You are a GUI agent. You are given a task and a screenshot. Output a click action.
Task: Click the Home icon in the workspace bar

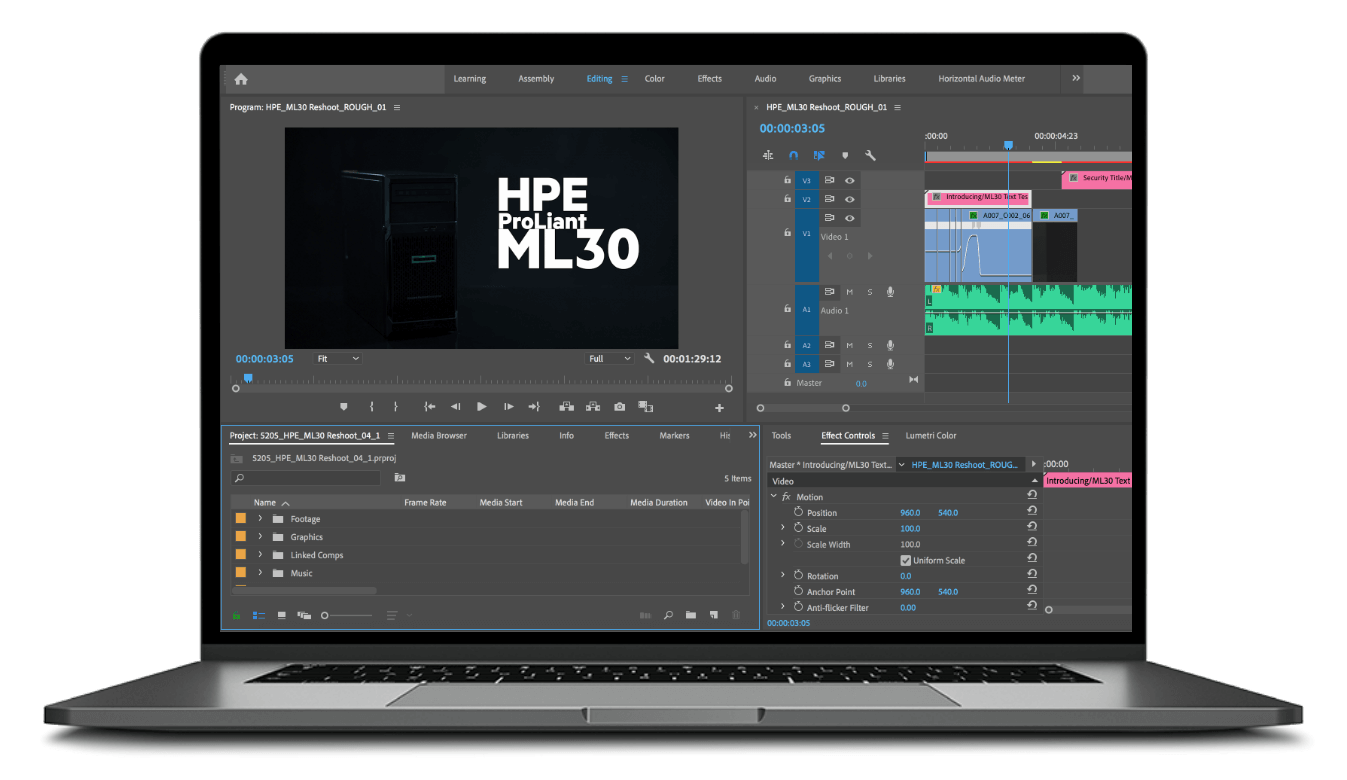pos(241,79)
